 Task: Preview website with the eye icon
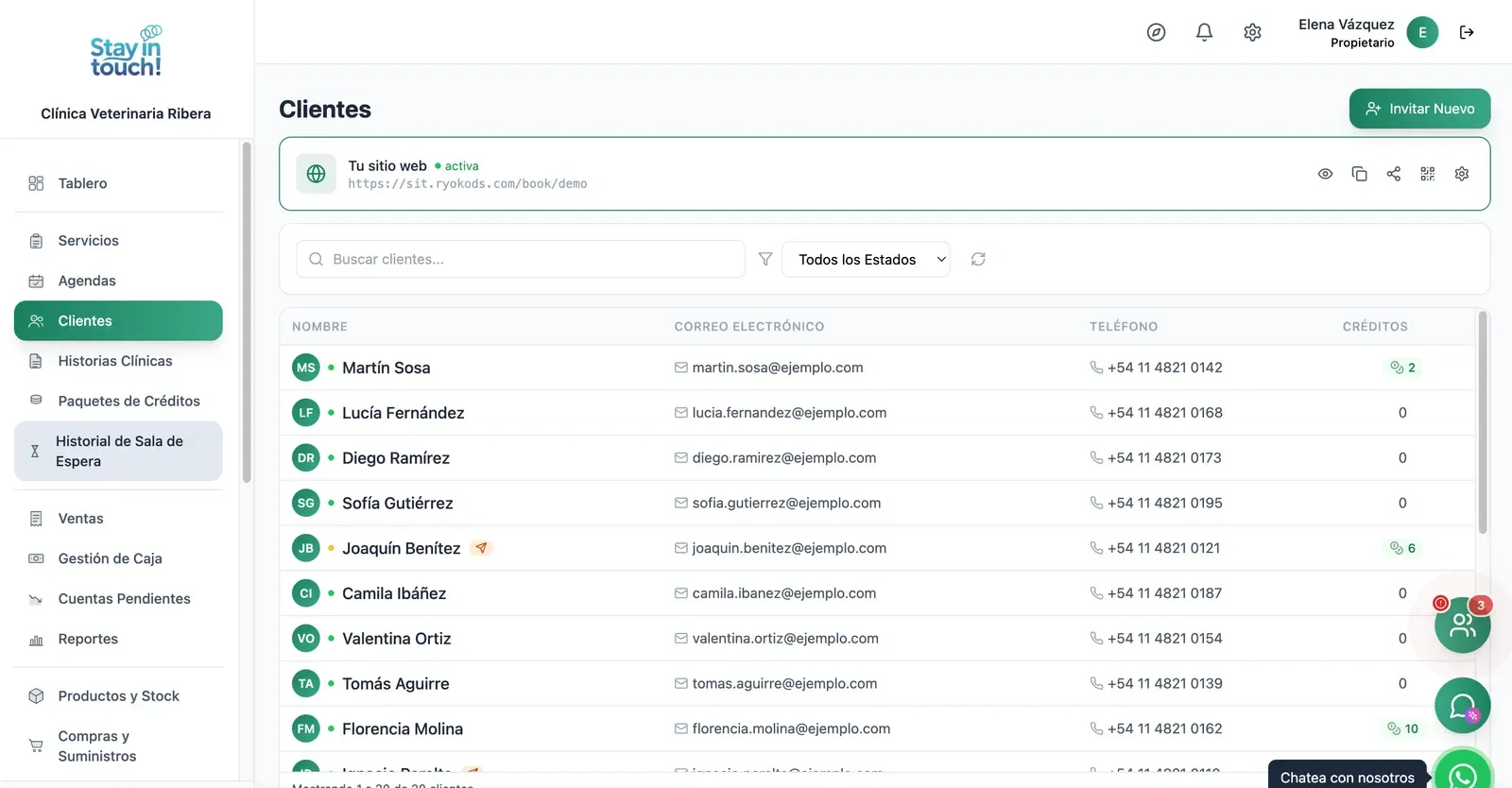(x=1325, y=174)
